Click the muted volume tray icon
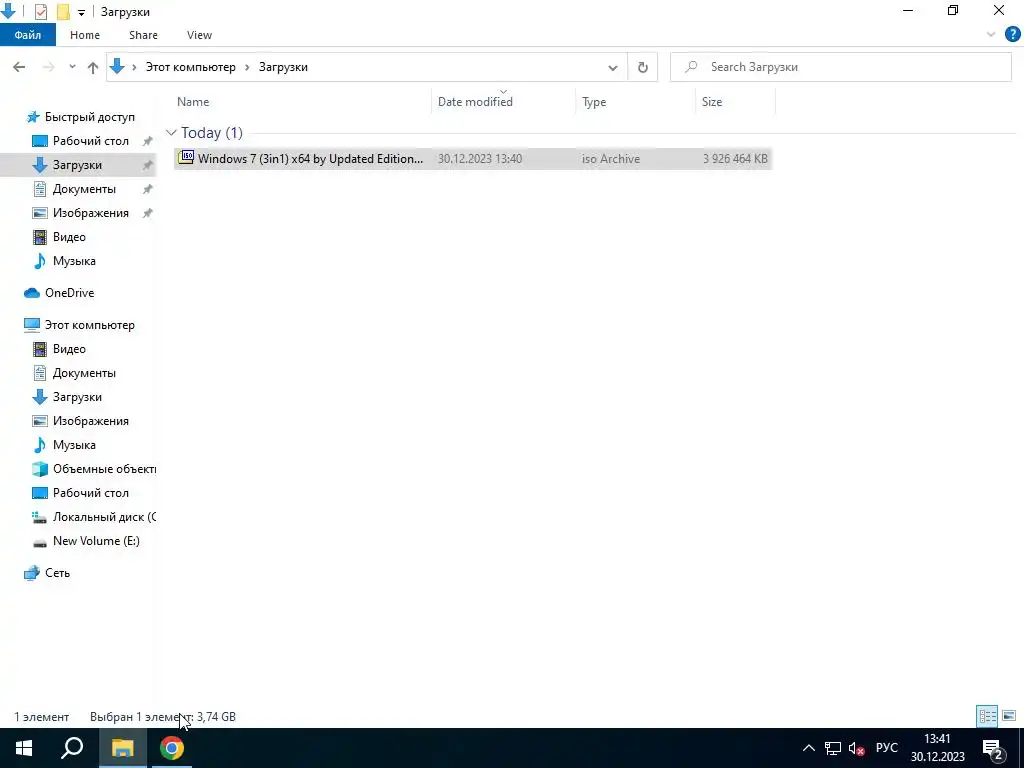This screenshot has height=768, width=1024. 856,748
